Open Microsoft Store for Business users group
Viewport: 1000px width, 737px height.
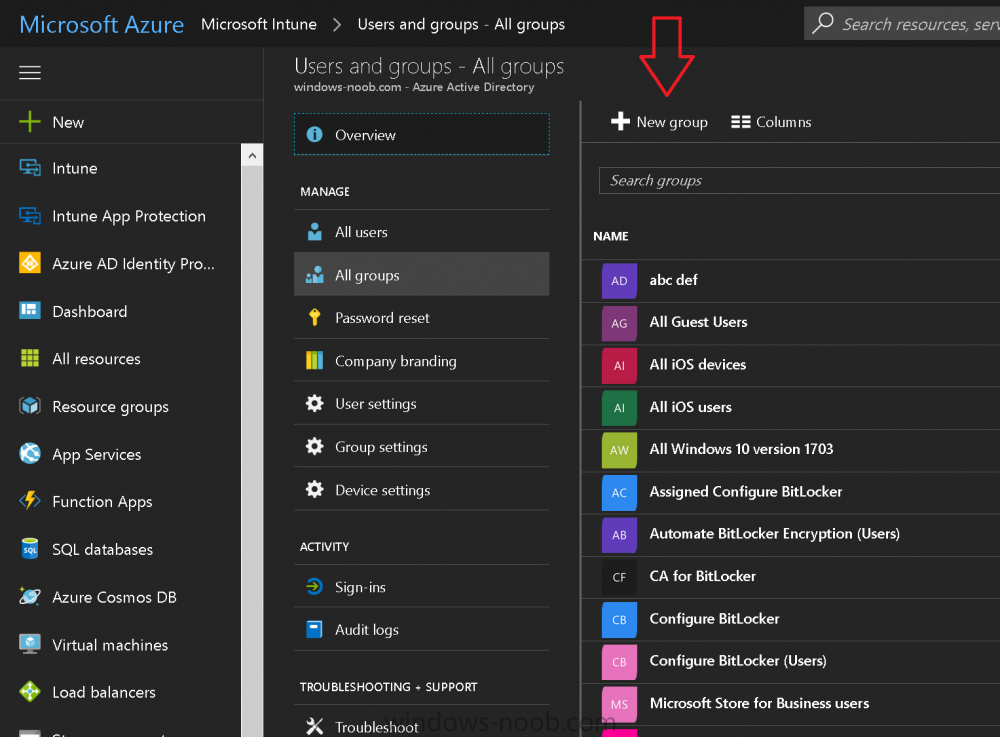(x=791, y=704)
